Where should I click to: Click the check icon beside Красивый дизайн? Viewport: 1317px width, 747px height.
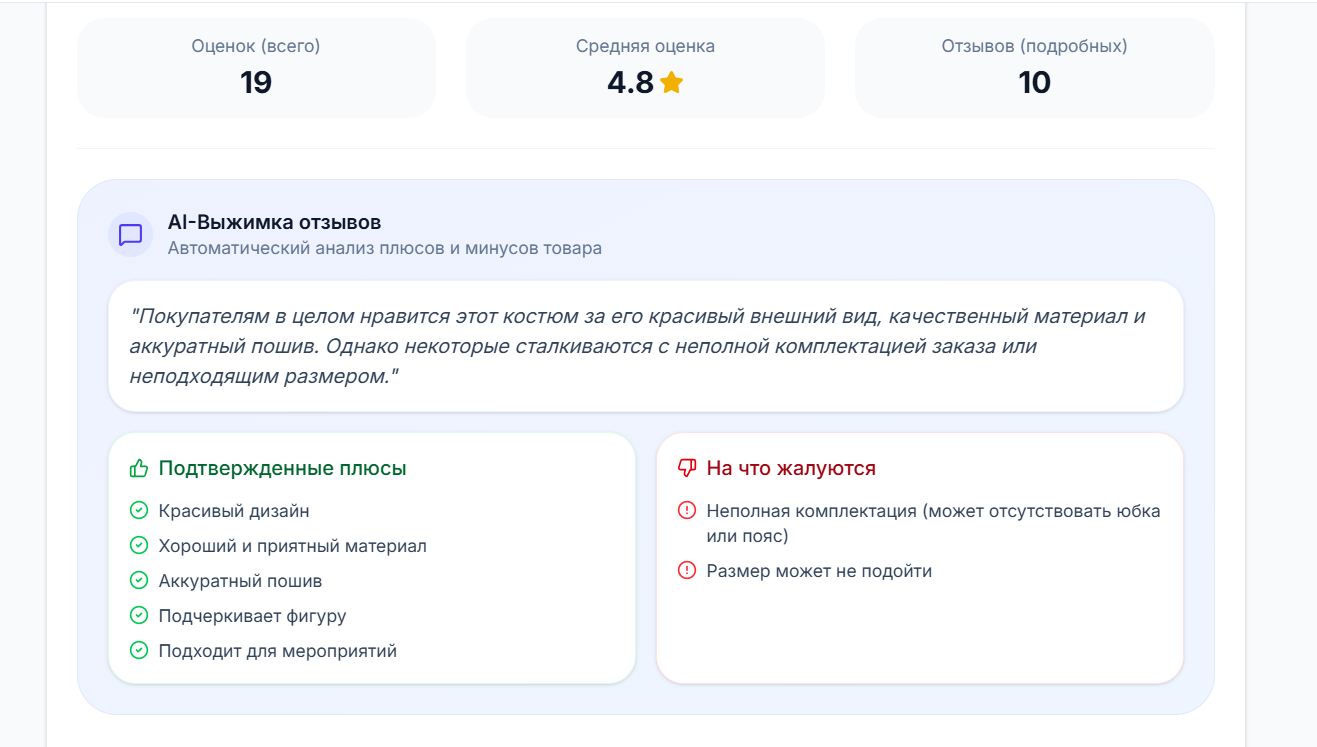coord(139,511)
